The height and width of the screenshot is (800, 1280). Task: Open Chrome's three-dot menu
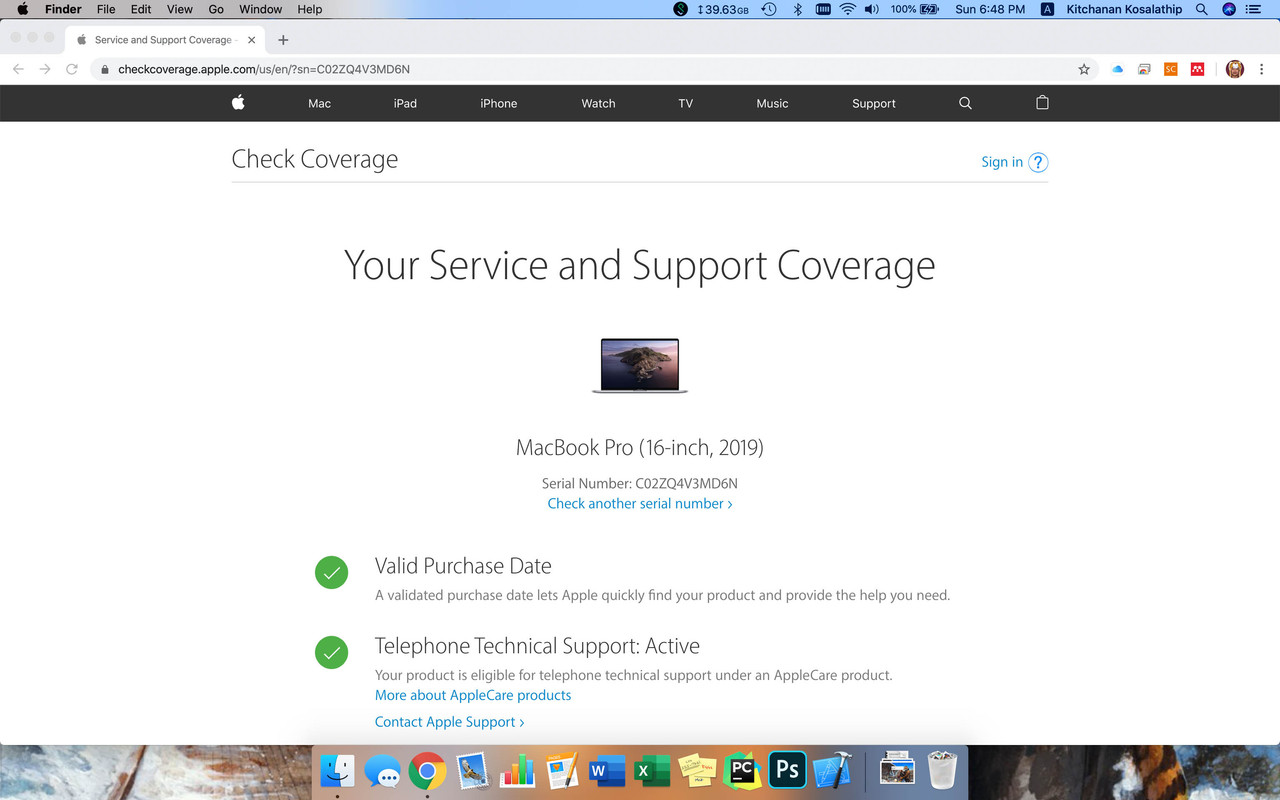click(x=1262, y=69)
